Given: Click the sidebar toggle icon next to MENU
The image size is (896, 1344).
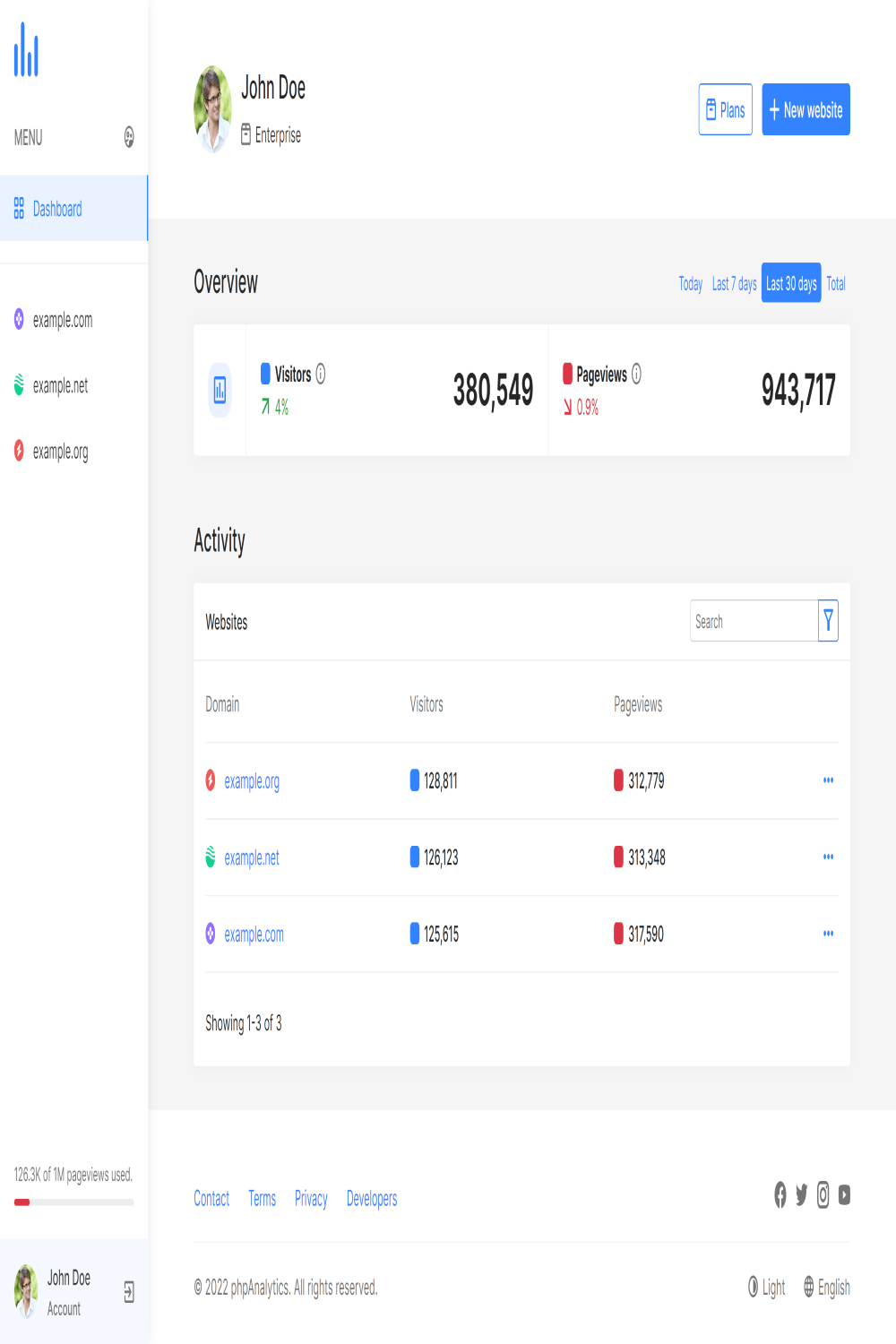Looking at the screenshot, I should [129, 137].
